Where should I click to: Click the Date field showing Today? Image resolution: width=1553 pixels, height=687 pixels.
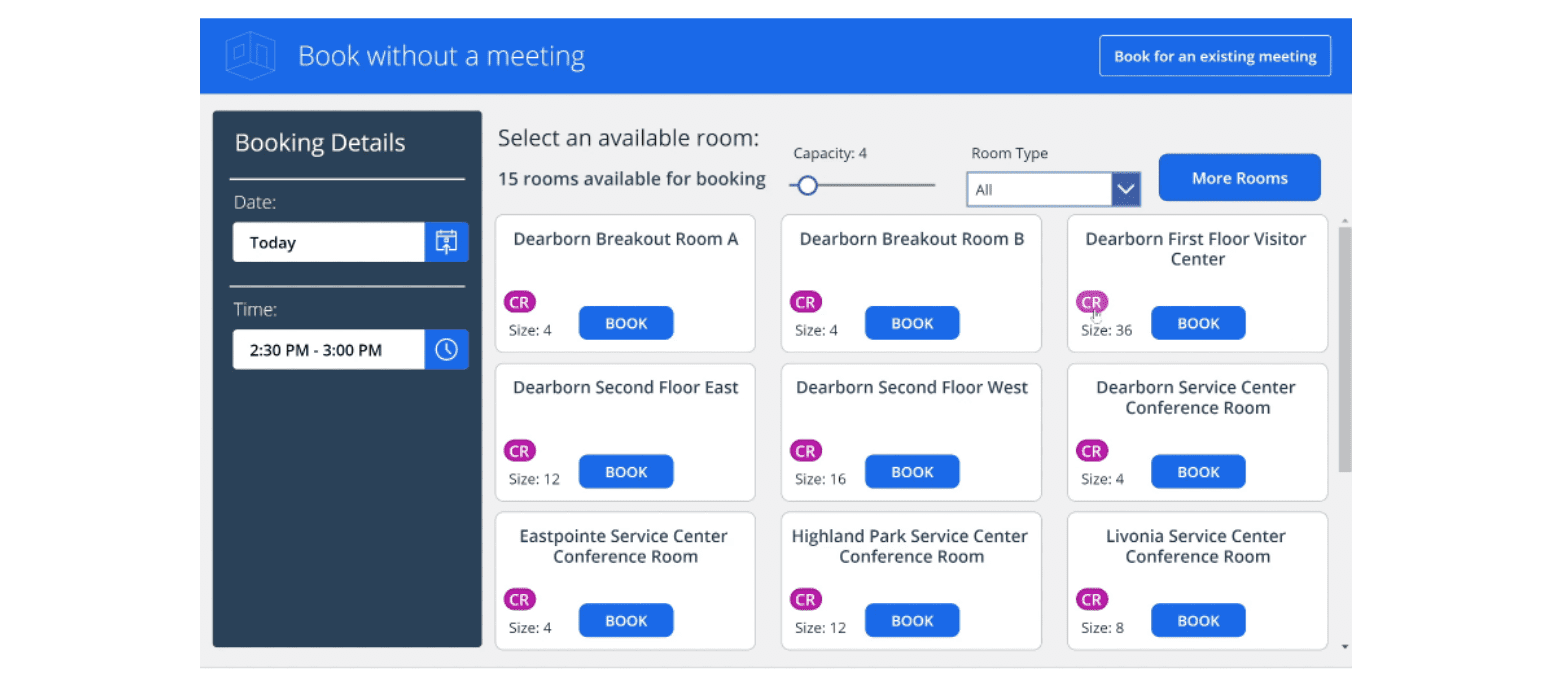(x=328, y=242)
